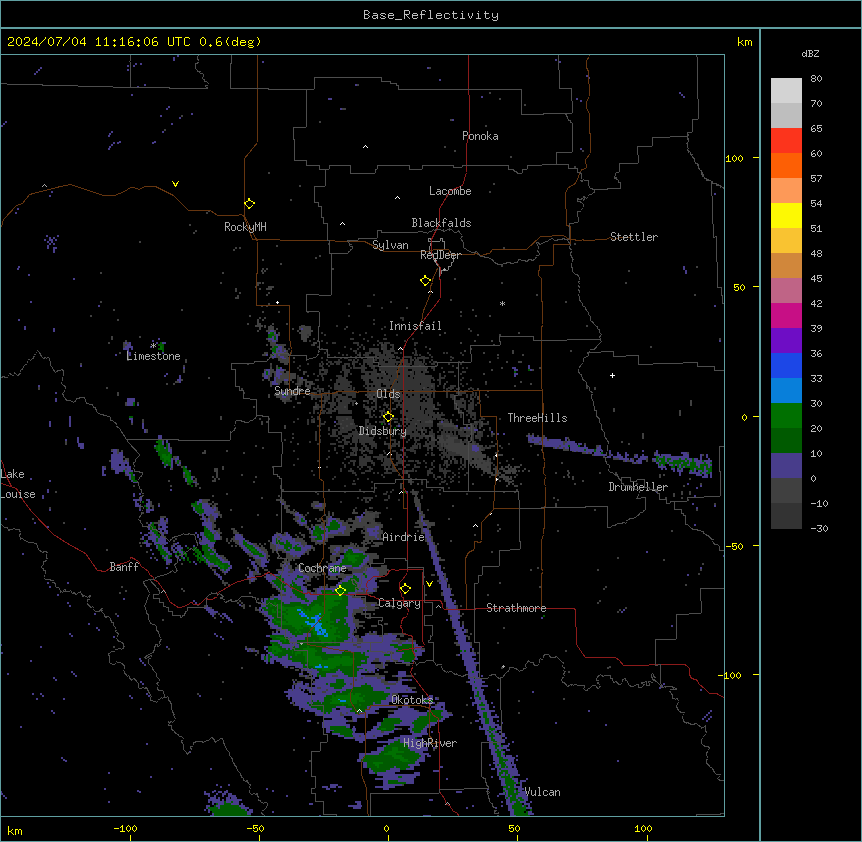This screenshot has height=842, width=862.
Task: Click the Drumheller city label
Action: tap(638, 487)
